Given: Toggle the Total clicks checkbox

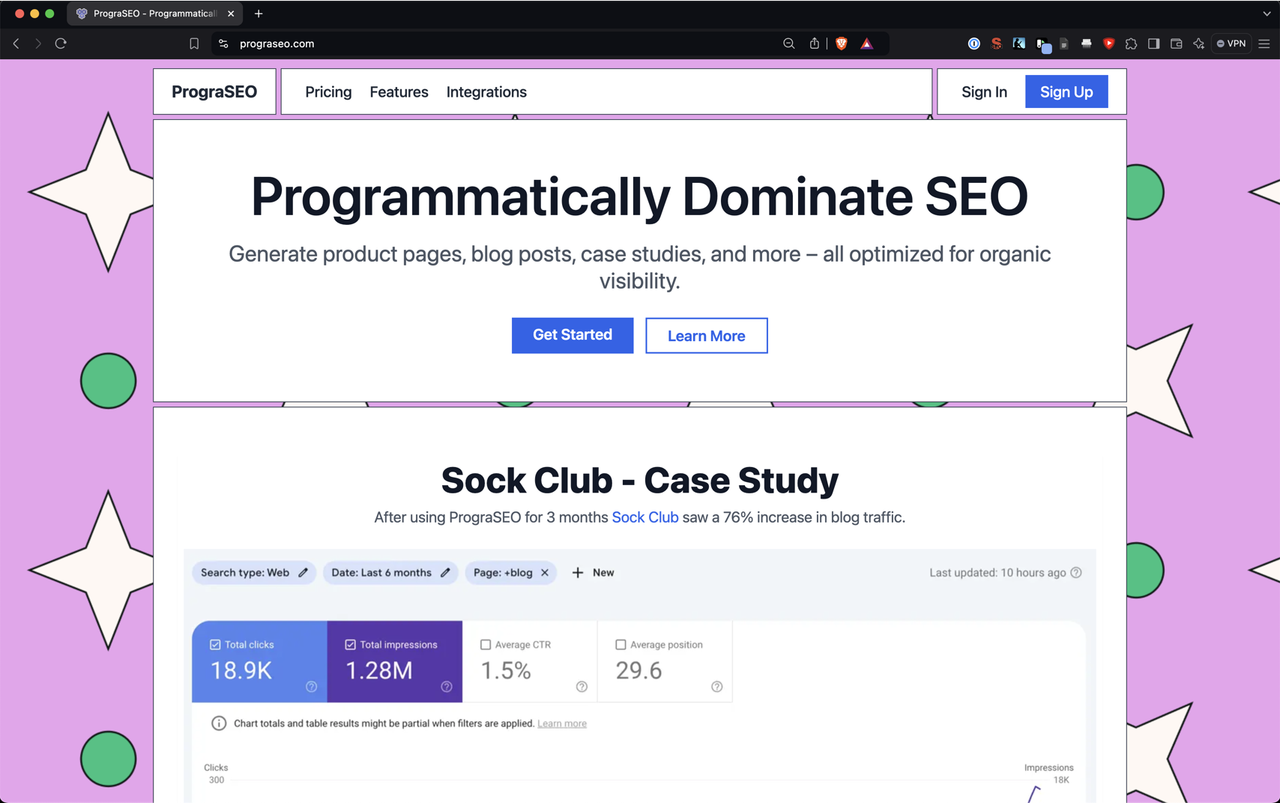Looking at the screenshot, I should [215, 645].
